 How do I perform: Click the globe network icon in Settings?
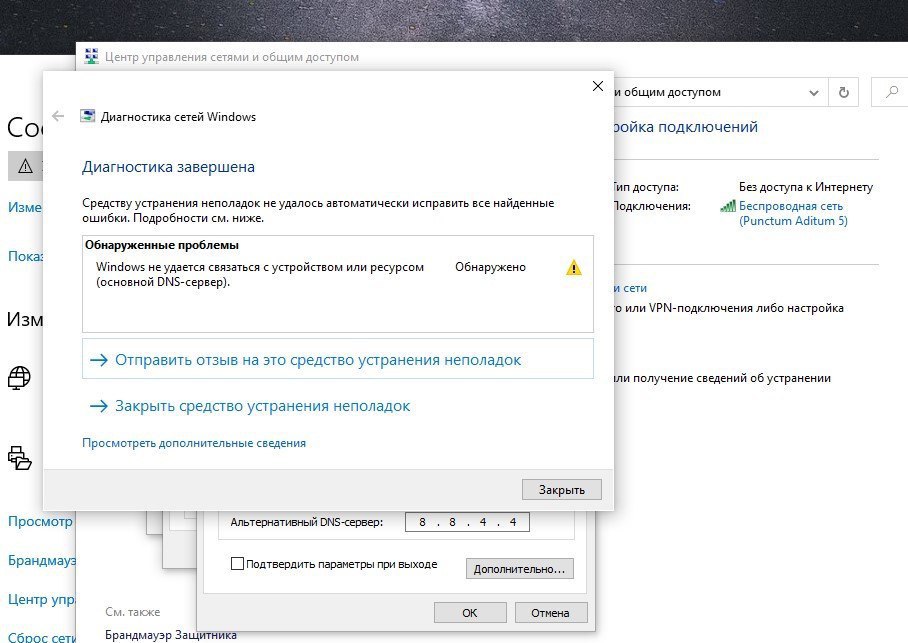[19, 377]
